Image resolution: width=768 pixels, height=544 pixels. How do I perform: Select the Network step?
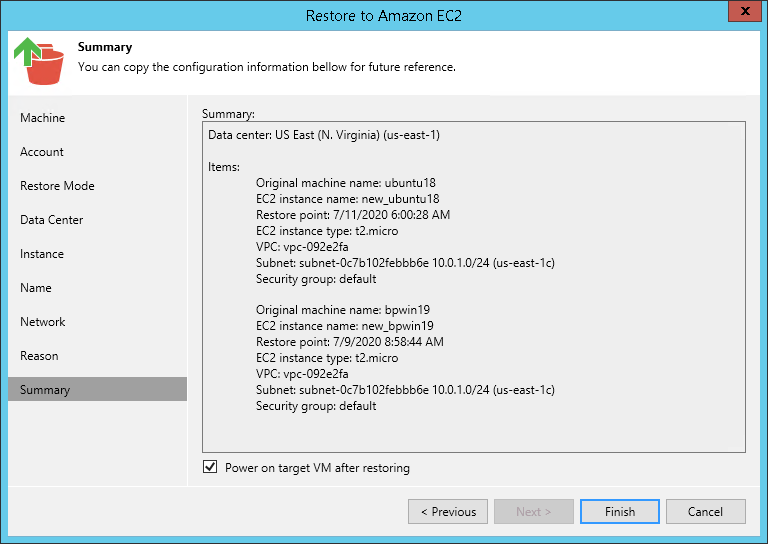point(43,322)
